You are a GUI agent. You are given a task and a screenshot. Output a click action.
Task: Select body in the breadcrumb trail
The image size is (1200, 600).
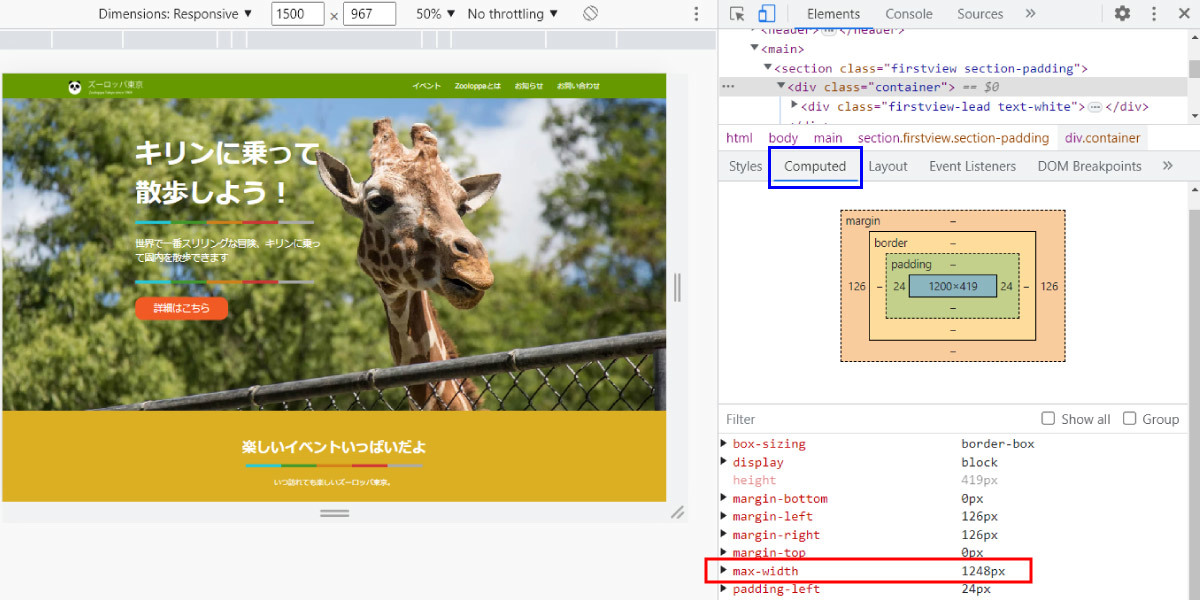783,138
